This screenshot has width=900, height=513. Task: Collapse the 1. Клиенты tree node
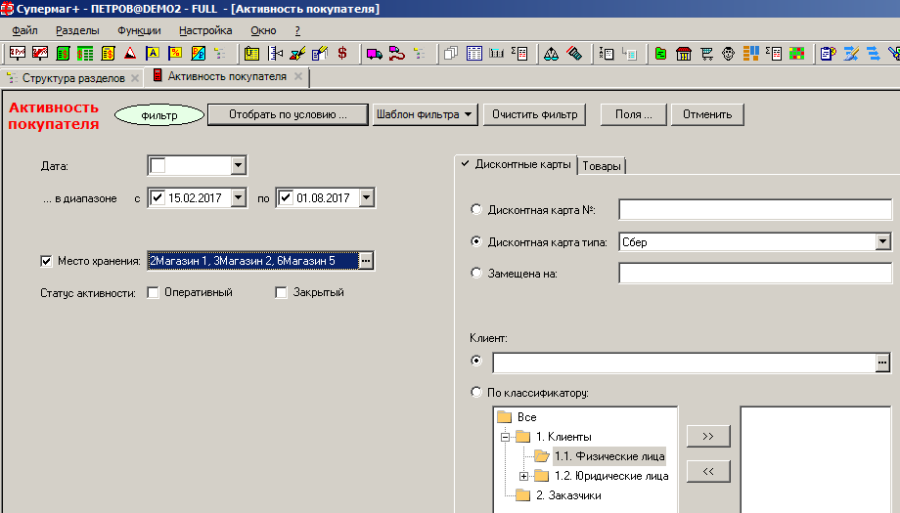pos(505,437)
